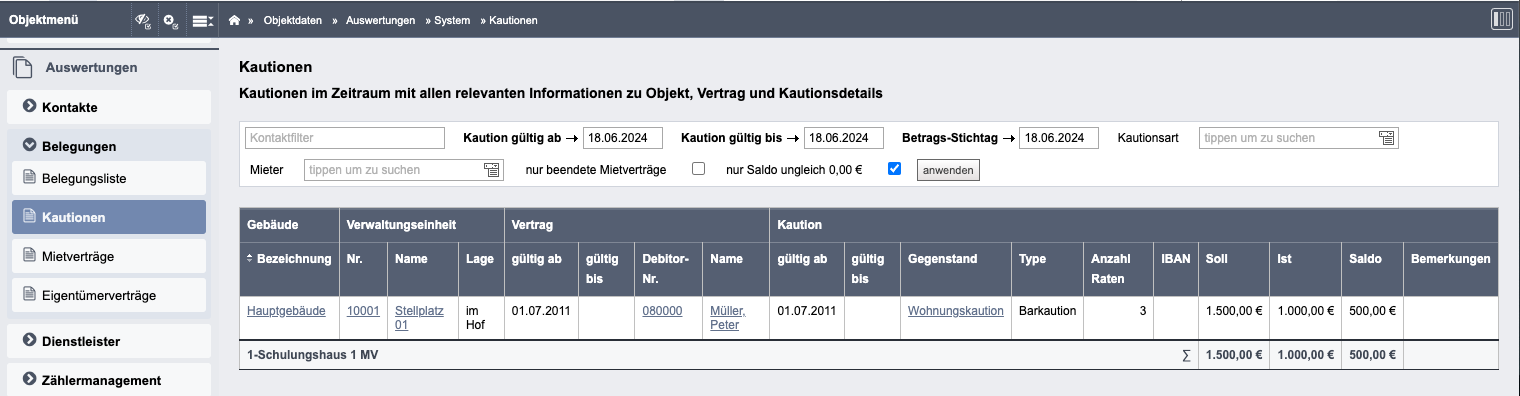Image resolution: width=1520 pixels, height=396 pixels.
Task: Open Müller, Peter contact link
Action: click(728, 318)
